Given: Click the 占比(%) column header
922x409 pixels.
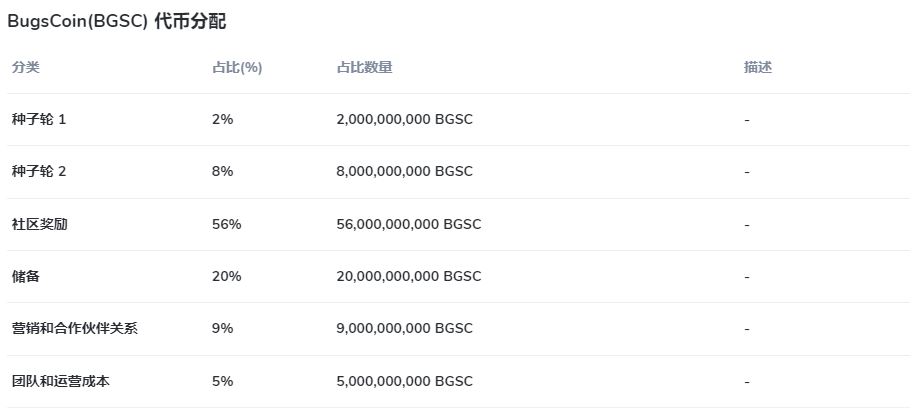Looking at the screenshot, I should (237, 68).
